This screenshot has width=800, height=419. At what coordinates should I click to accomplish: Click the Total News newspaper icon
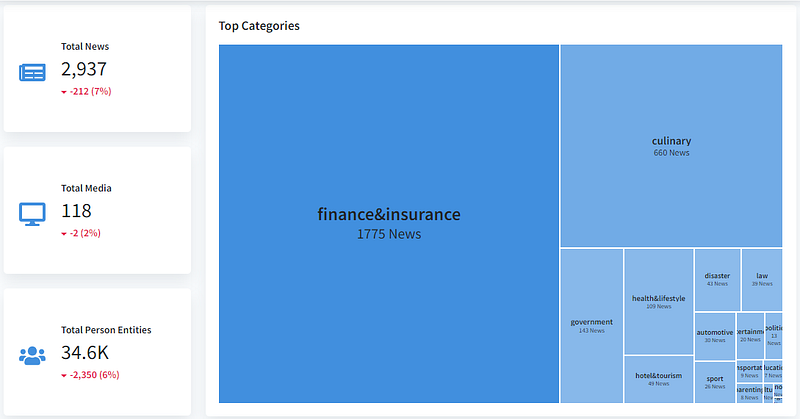click(32, 72)
